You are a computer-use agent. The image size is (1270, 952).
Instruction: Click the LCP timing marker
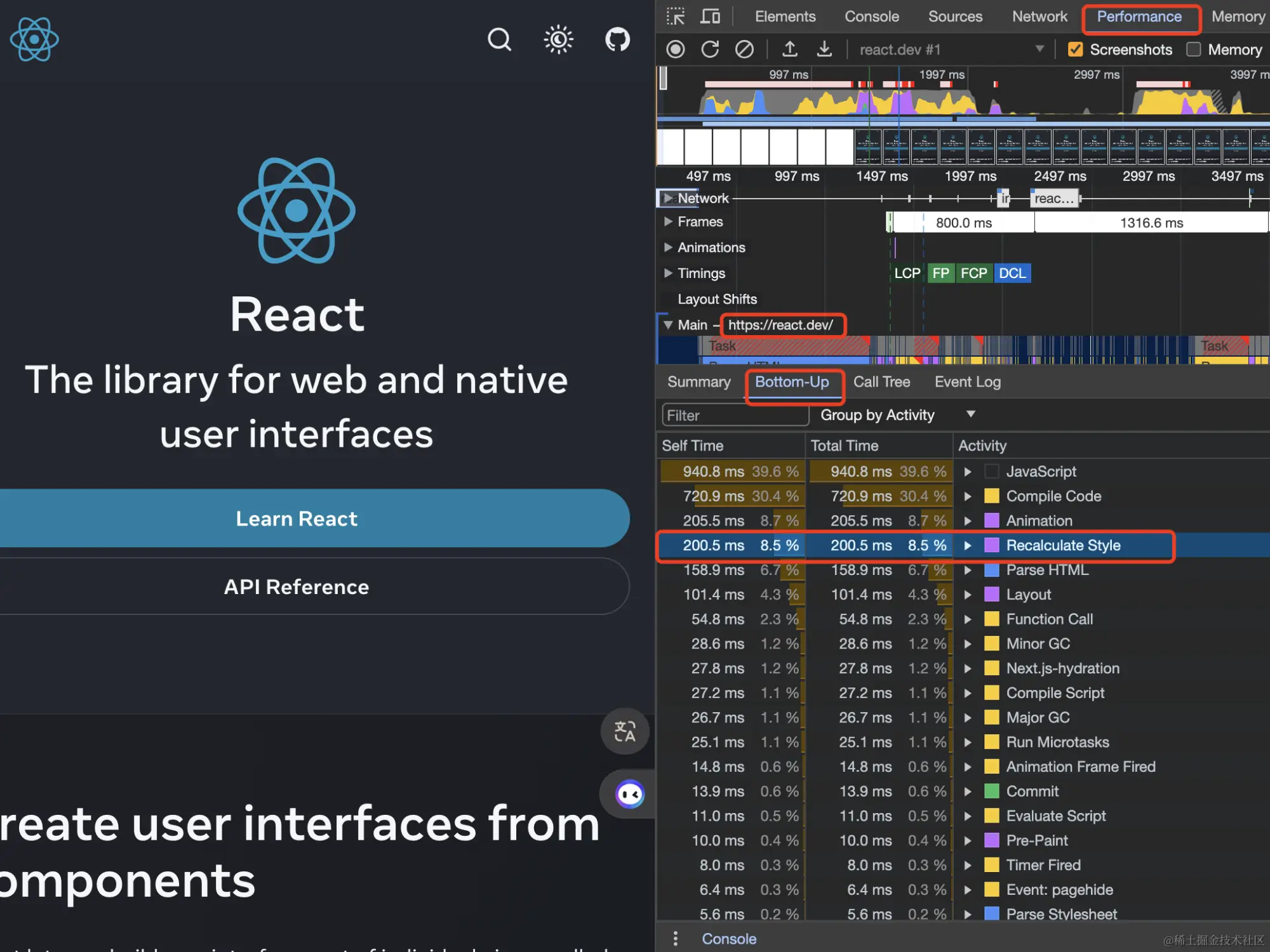tap(907, 274)
